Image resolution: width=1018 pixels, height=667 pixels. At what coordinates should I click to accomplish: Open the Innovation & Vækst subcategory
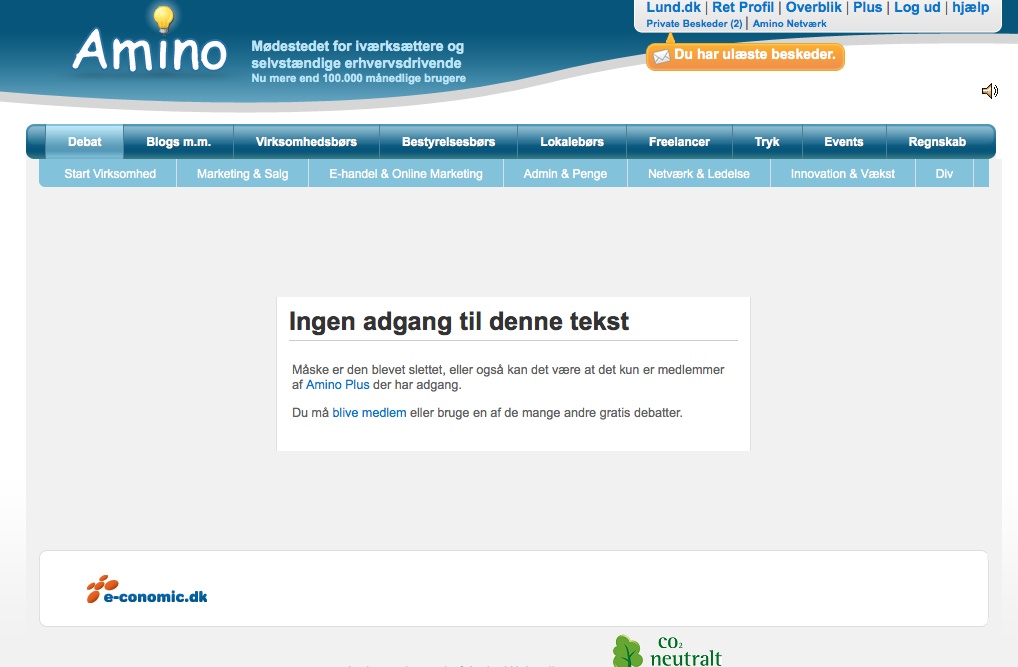point(842,174)
